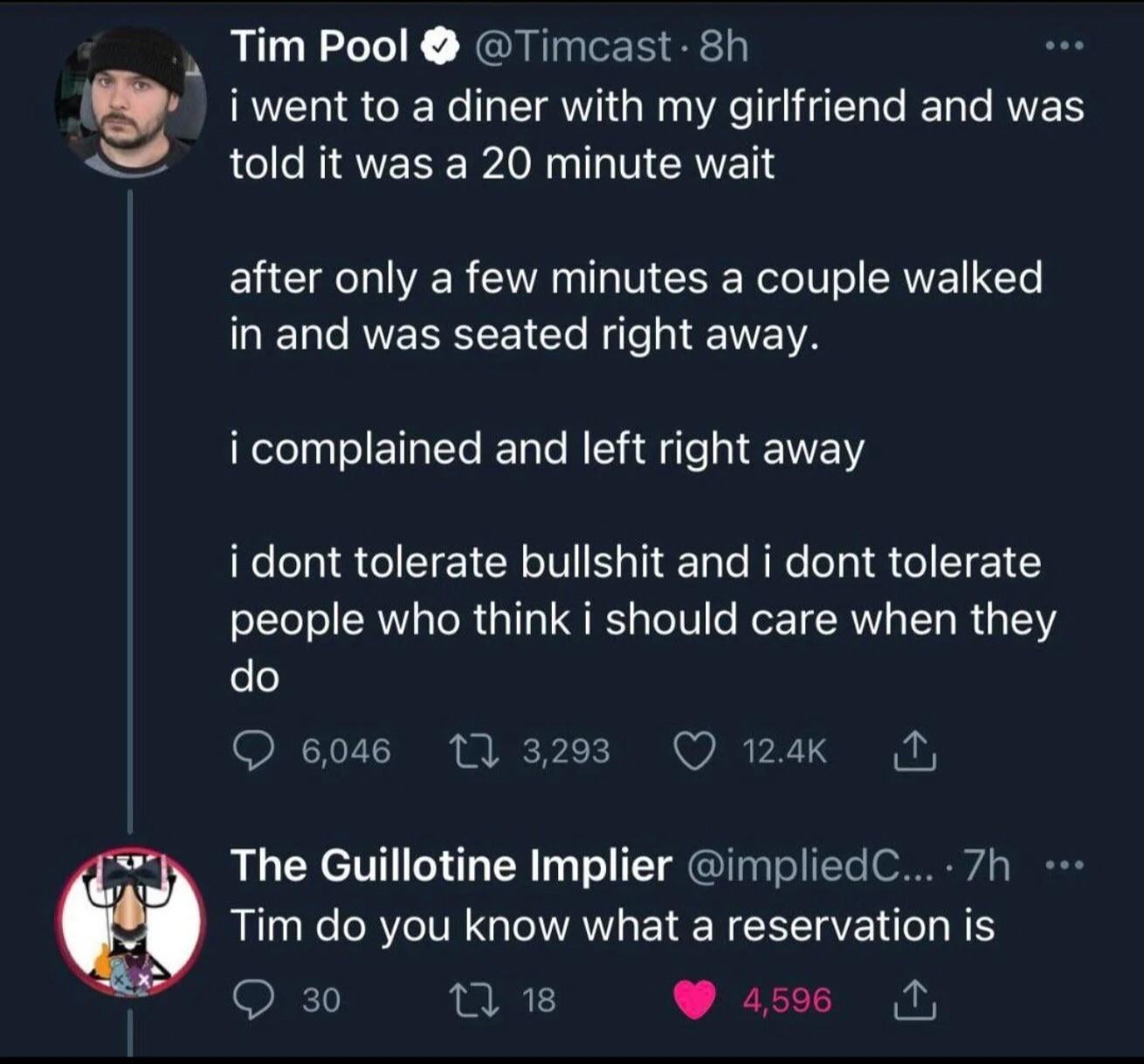
Task: Open more options on Tim Pool's tweet
Action: pyautogui.click(x=1065, y=45)
